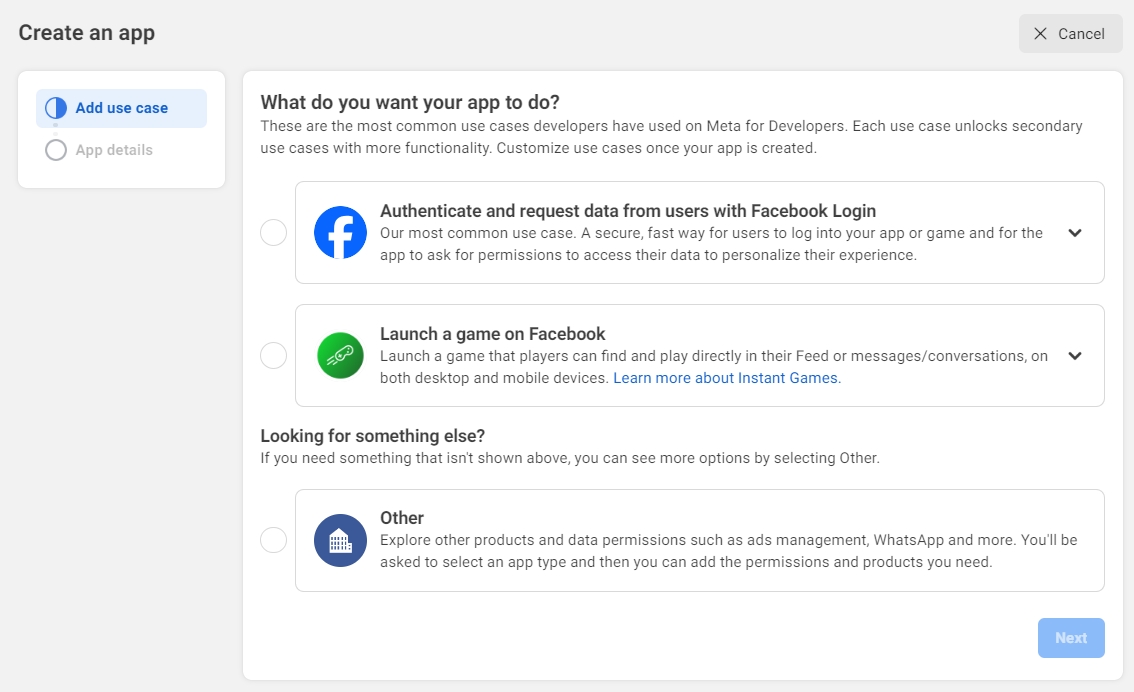
Task: Click the half-filled circle step icon
Action: tap(56, 108)
